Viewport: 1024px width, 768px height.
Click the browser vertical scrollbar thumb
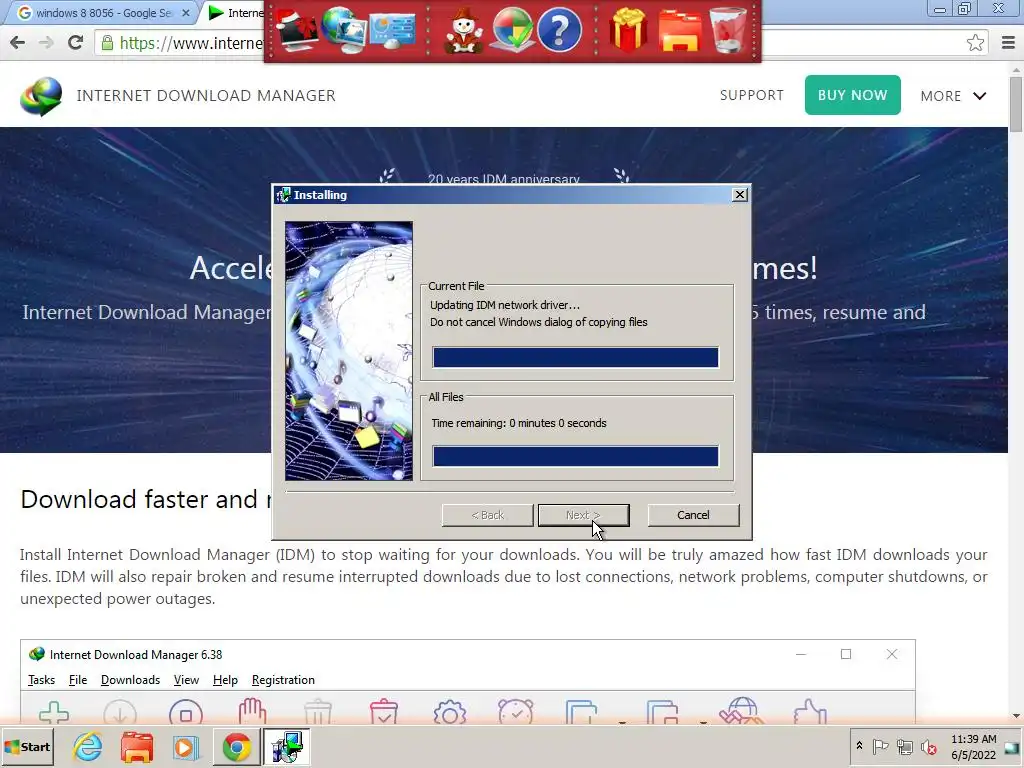[x=1016, y=103]
